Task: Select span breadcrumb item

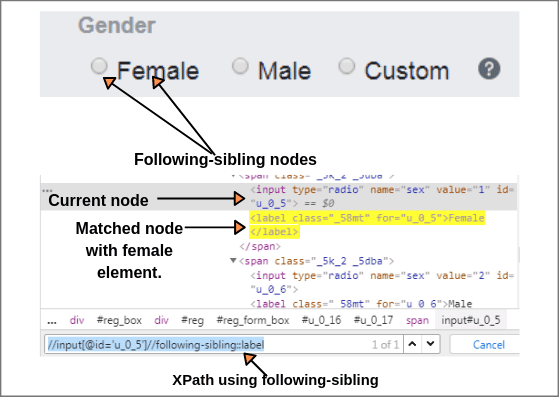Action: tap(417, 320)
